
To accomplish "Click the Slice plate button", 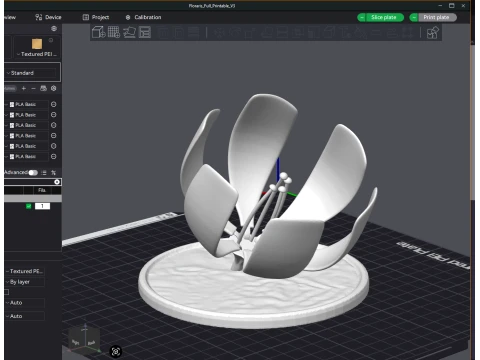I will (384, 17).
